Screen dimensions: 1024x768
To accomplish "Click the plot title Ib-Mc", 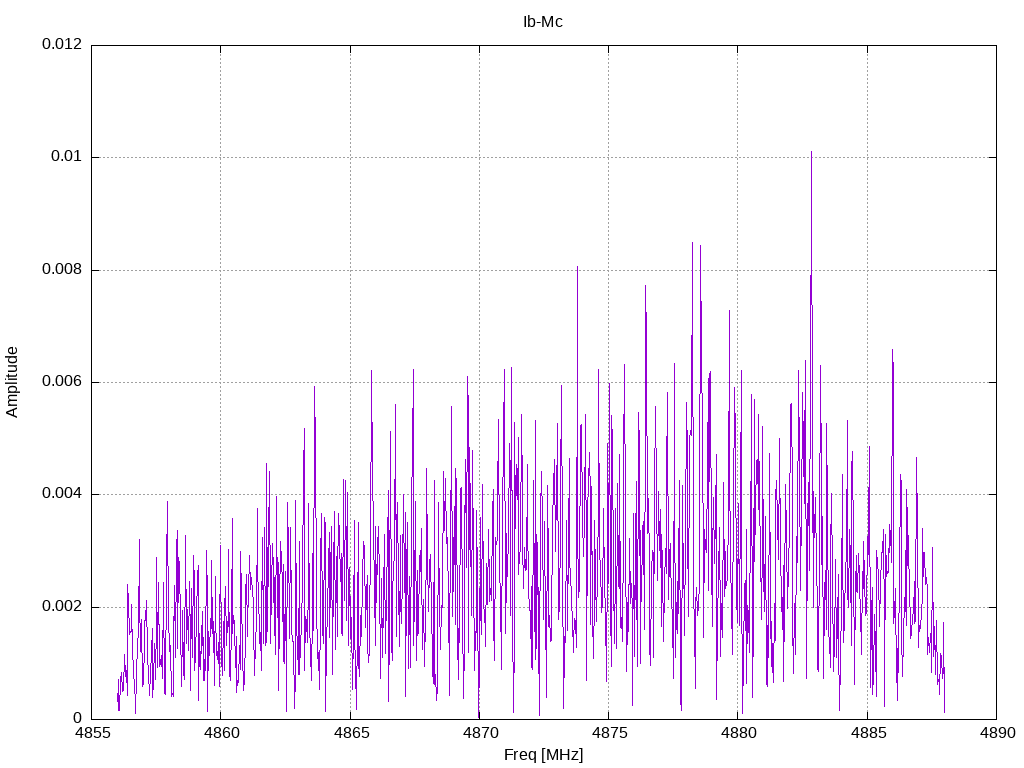I will pyautogui.click(x=543, y=22).
